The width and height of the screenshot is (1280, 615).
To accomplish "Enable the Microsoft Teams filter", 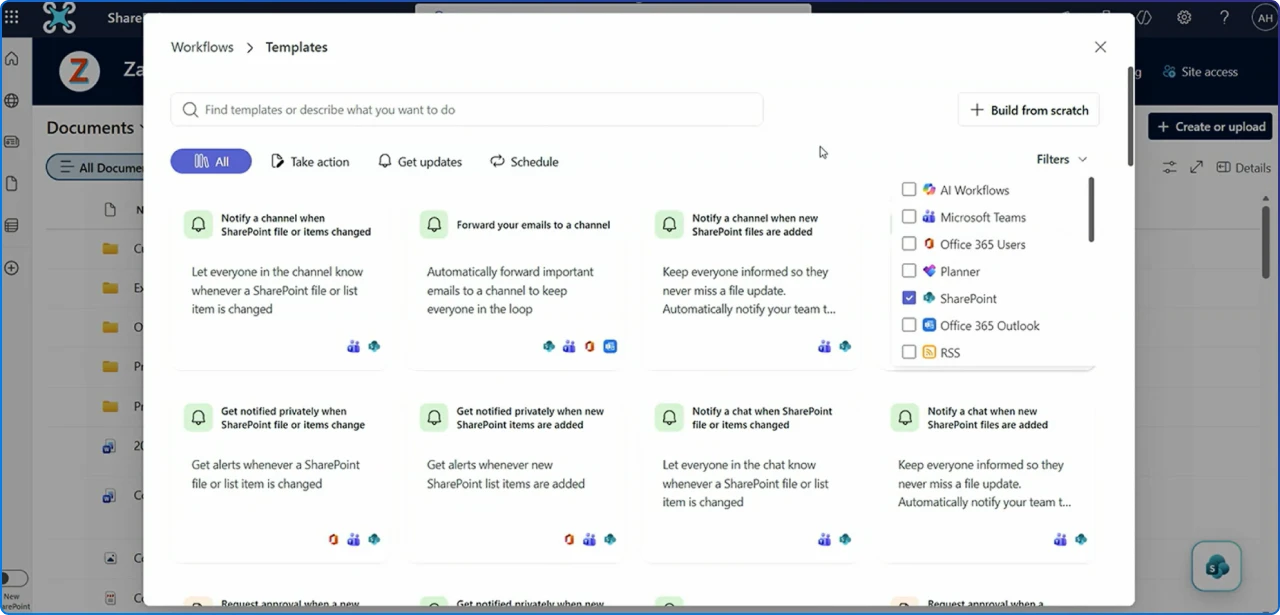I will tap(909, 216).
